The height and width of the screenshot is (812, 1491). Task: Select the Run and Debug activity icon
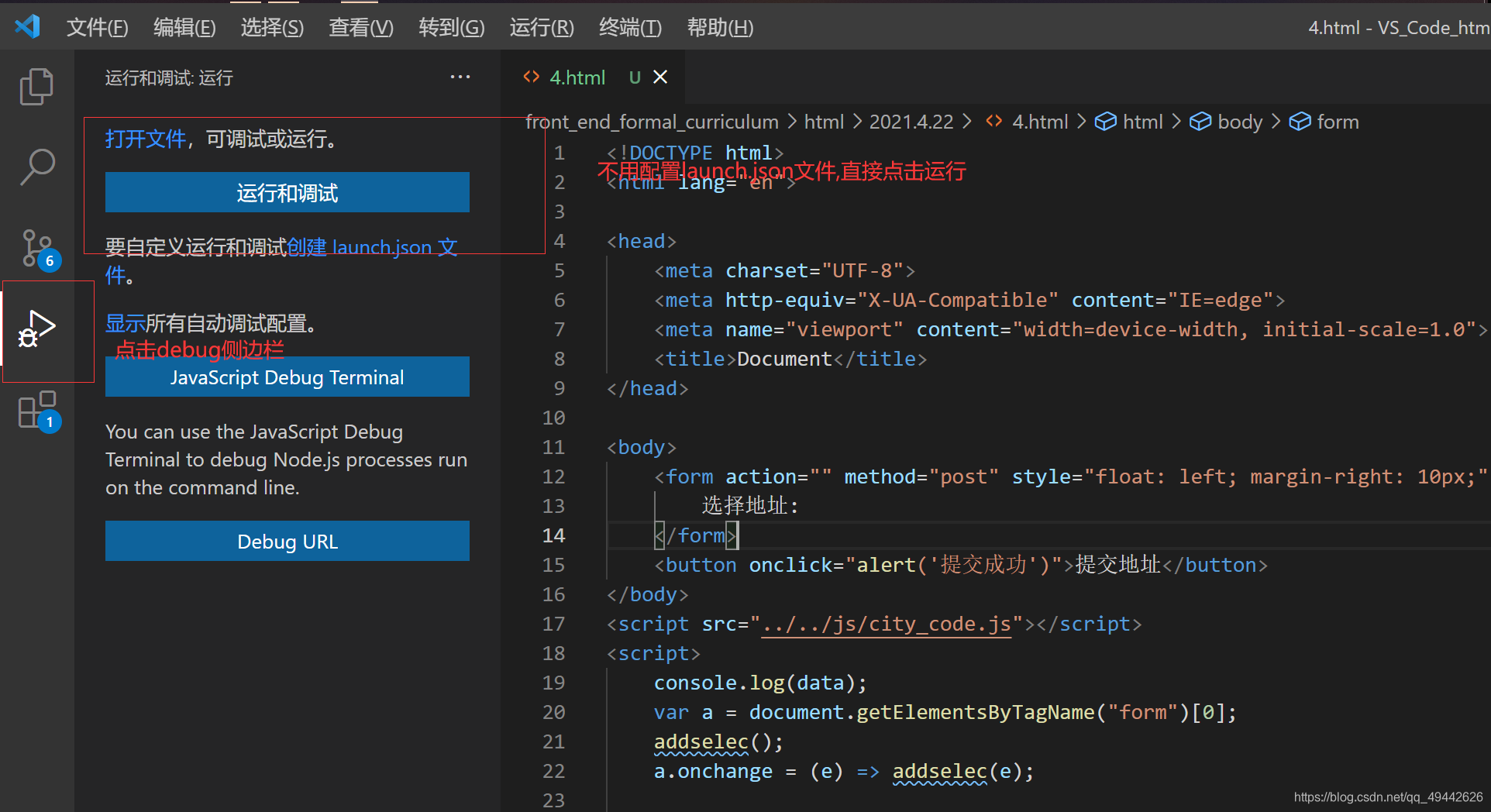(x=36, y=330)
